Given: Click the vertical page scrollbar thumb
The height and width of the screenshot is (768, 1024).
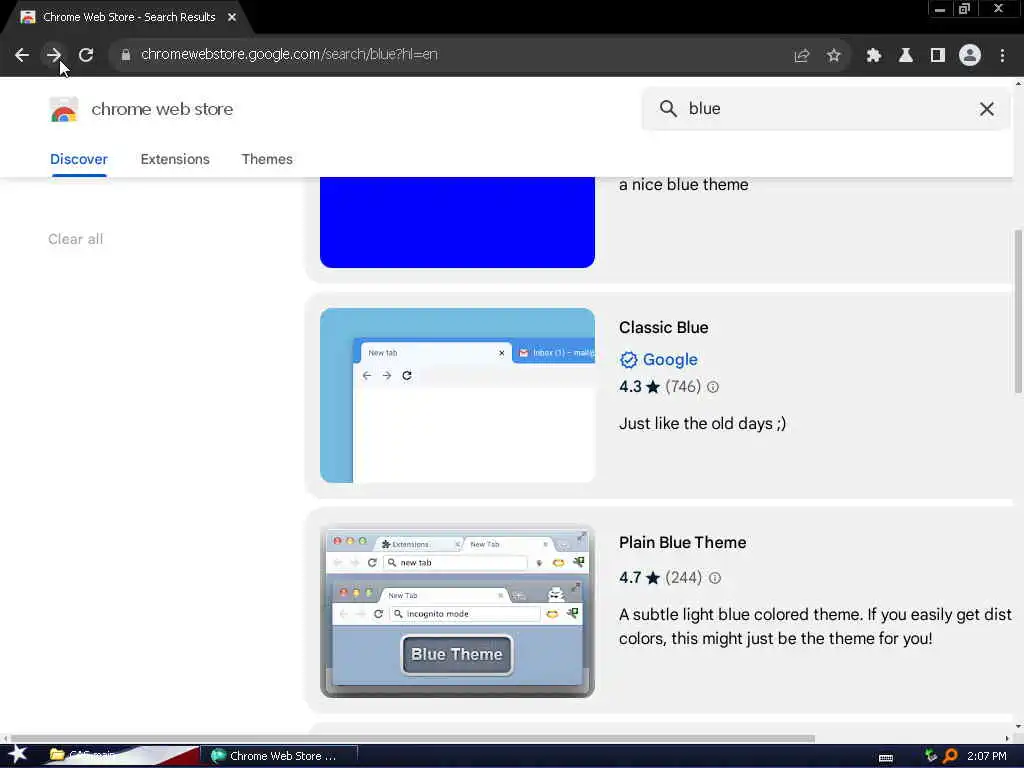Looking at the screenshot, I should point(1018,312).
